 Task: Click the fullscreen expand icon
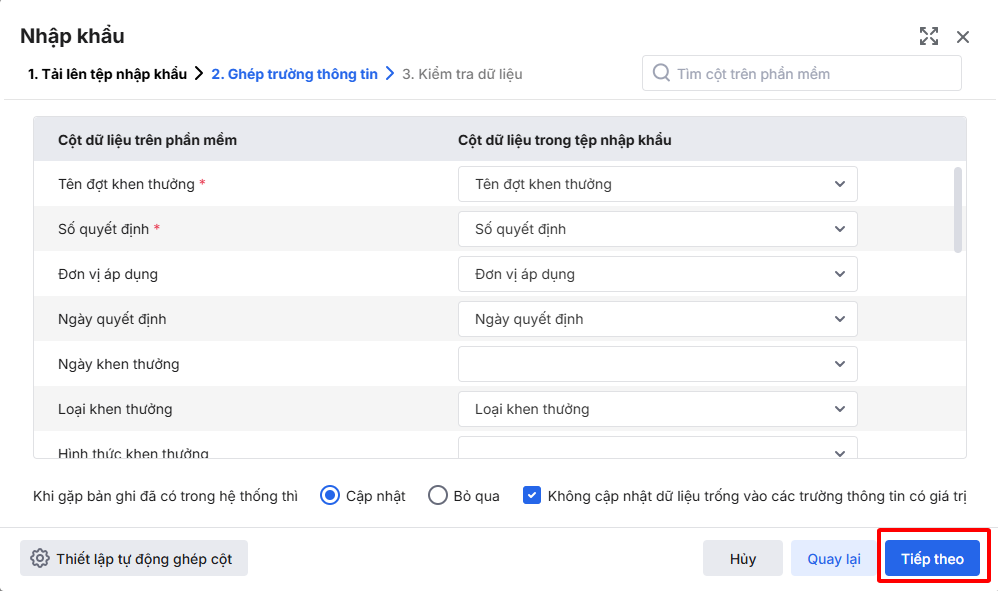(929, 37)
